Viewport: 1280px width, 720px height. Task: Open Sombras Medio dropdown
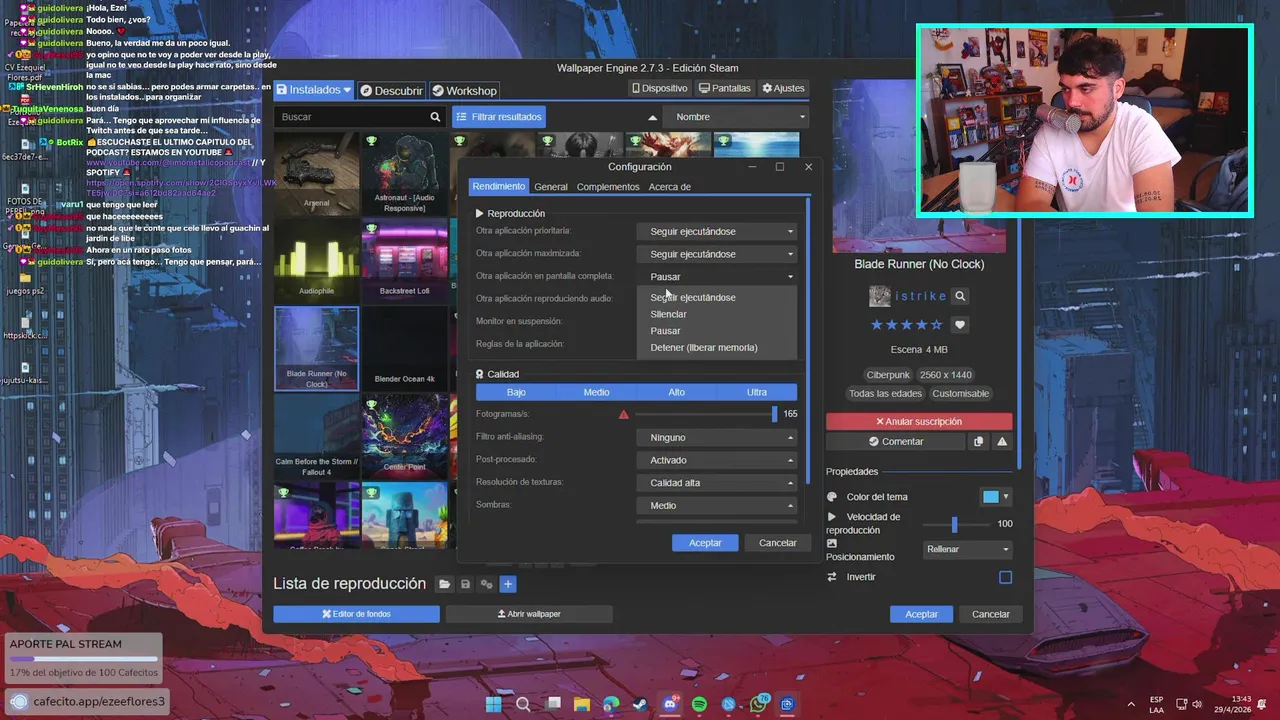[x=717, y=505]
